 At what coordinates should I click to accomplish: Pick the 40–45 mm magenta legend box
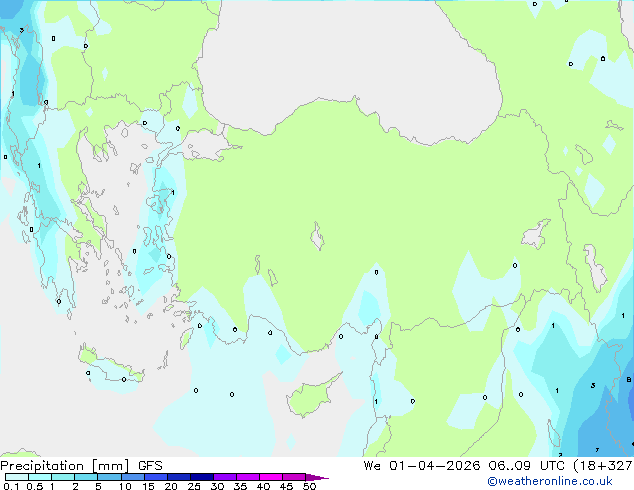(x=271, y=477)
